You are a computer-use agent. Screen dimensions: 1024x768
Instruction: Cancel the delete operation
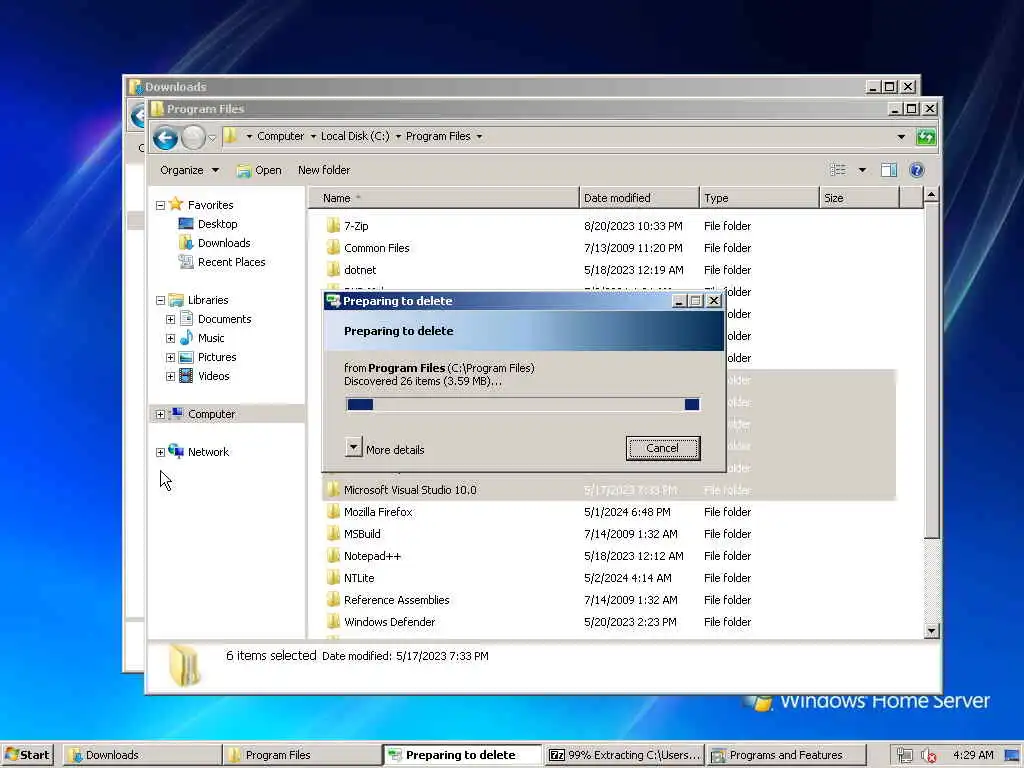pos(663,448)
